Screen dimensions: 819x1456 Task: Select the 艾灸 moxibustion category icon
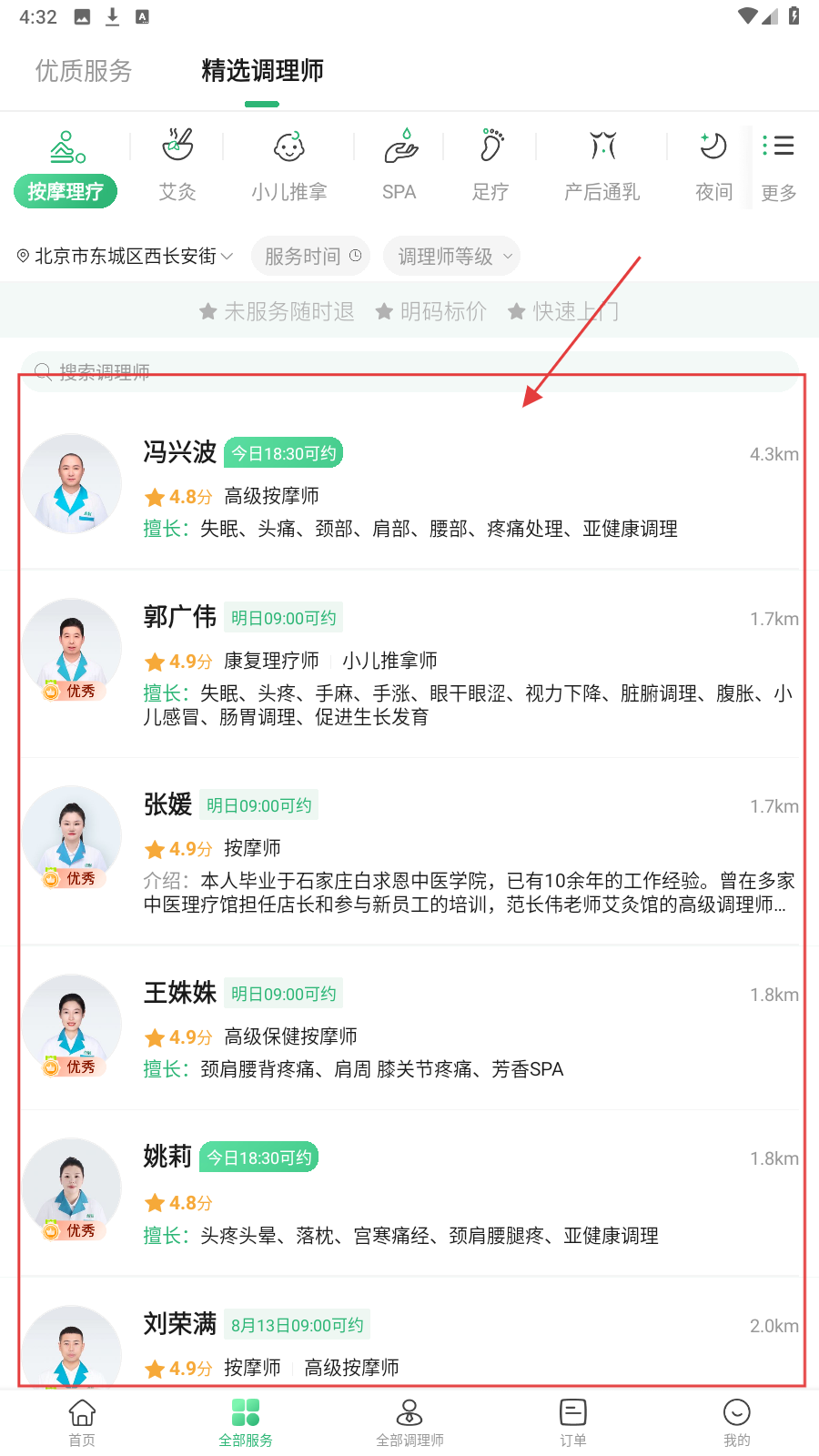tap(177, 146)
